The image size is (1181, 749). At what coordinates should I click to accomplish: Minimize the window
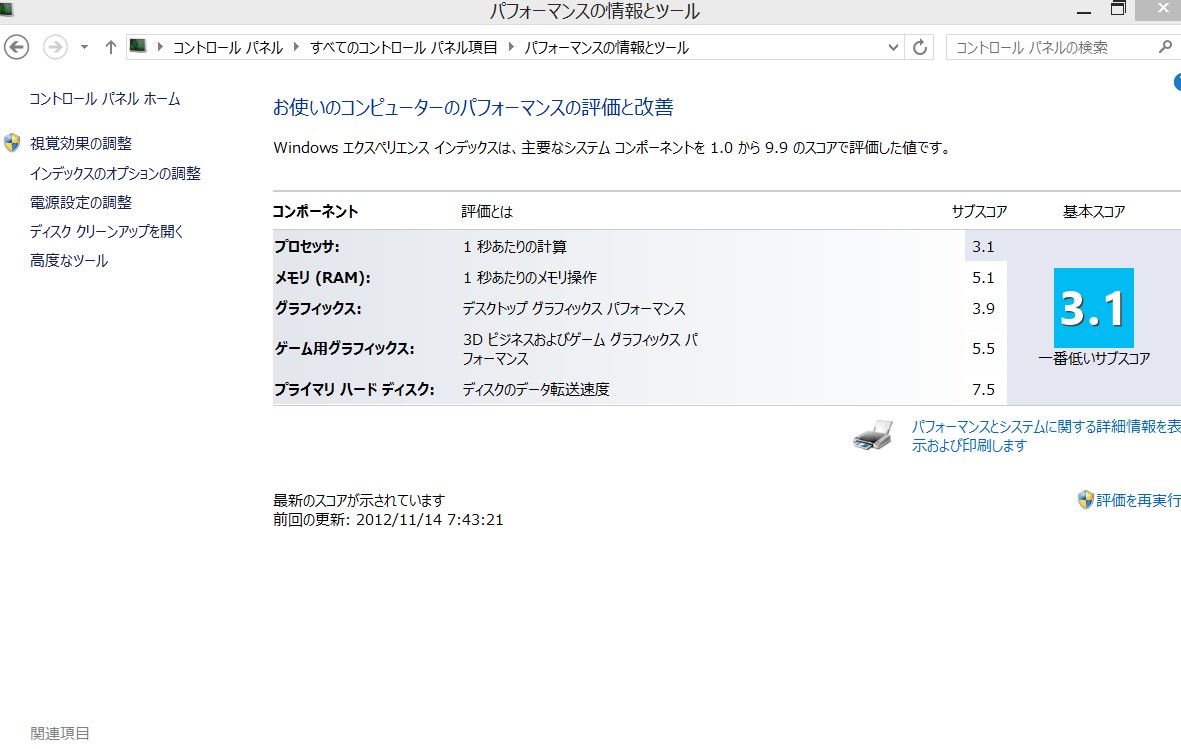coord(1084,11)
